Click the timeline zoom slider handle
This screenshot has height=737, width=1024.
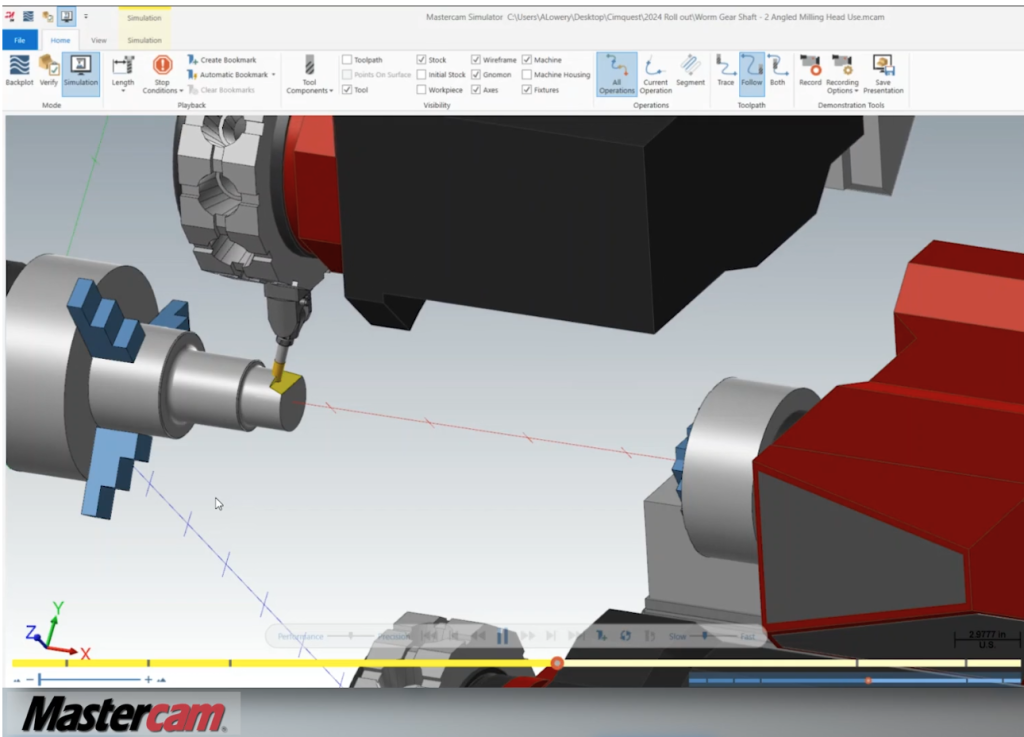(40, 680)
